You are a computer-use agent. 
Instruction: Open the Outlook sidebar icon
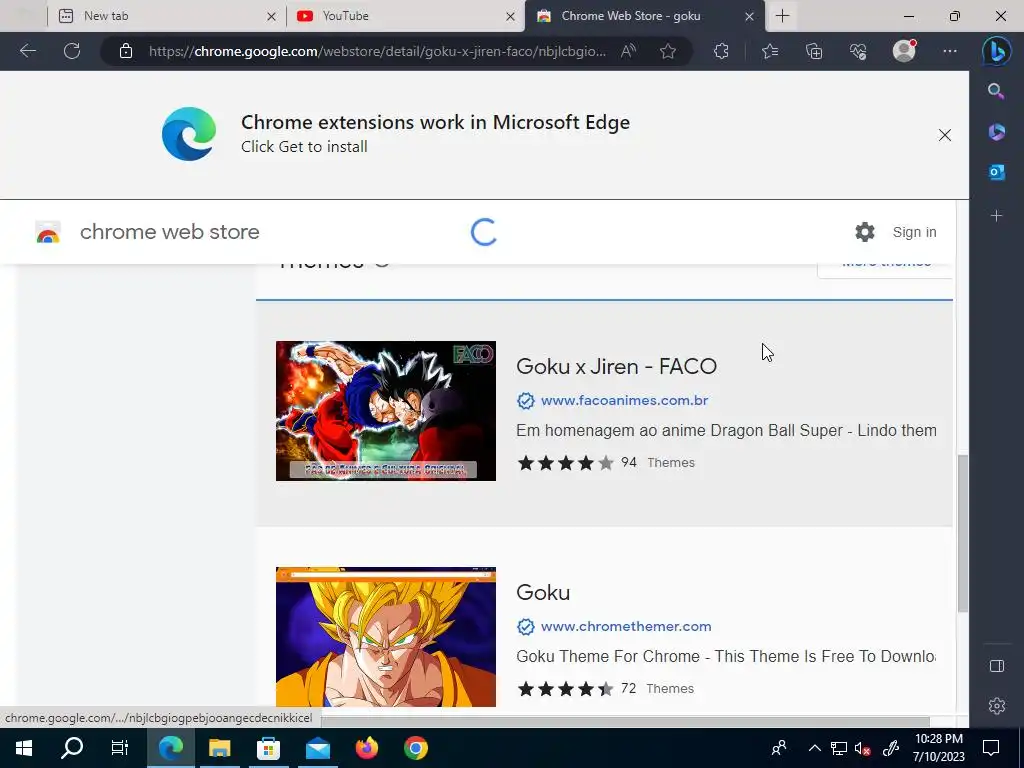click(996, 172)
